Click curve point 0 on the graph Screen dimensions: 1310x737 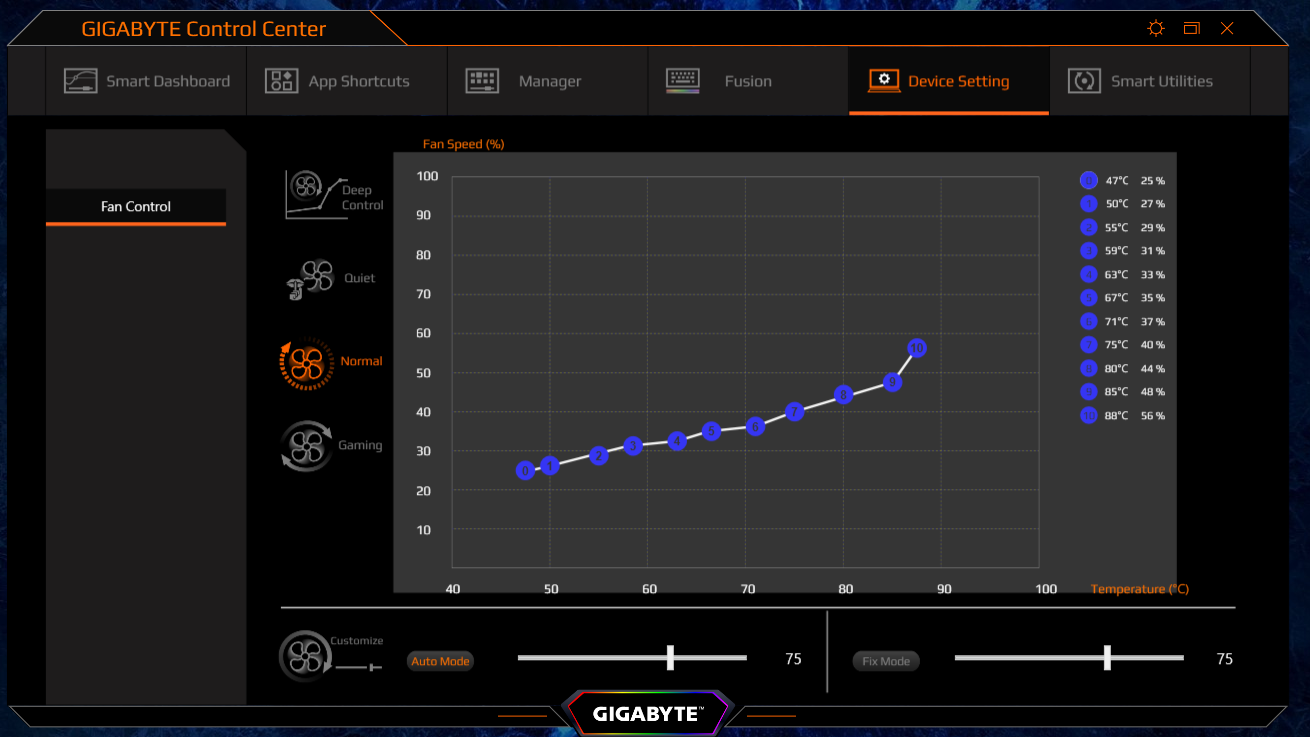click(525, 470)
